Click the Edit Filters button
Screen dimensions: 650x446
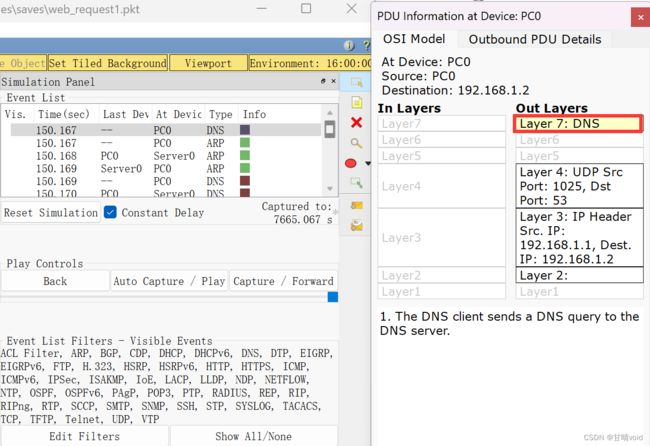[85, 436]
